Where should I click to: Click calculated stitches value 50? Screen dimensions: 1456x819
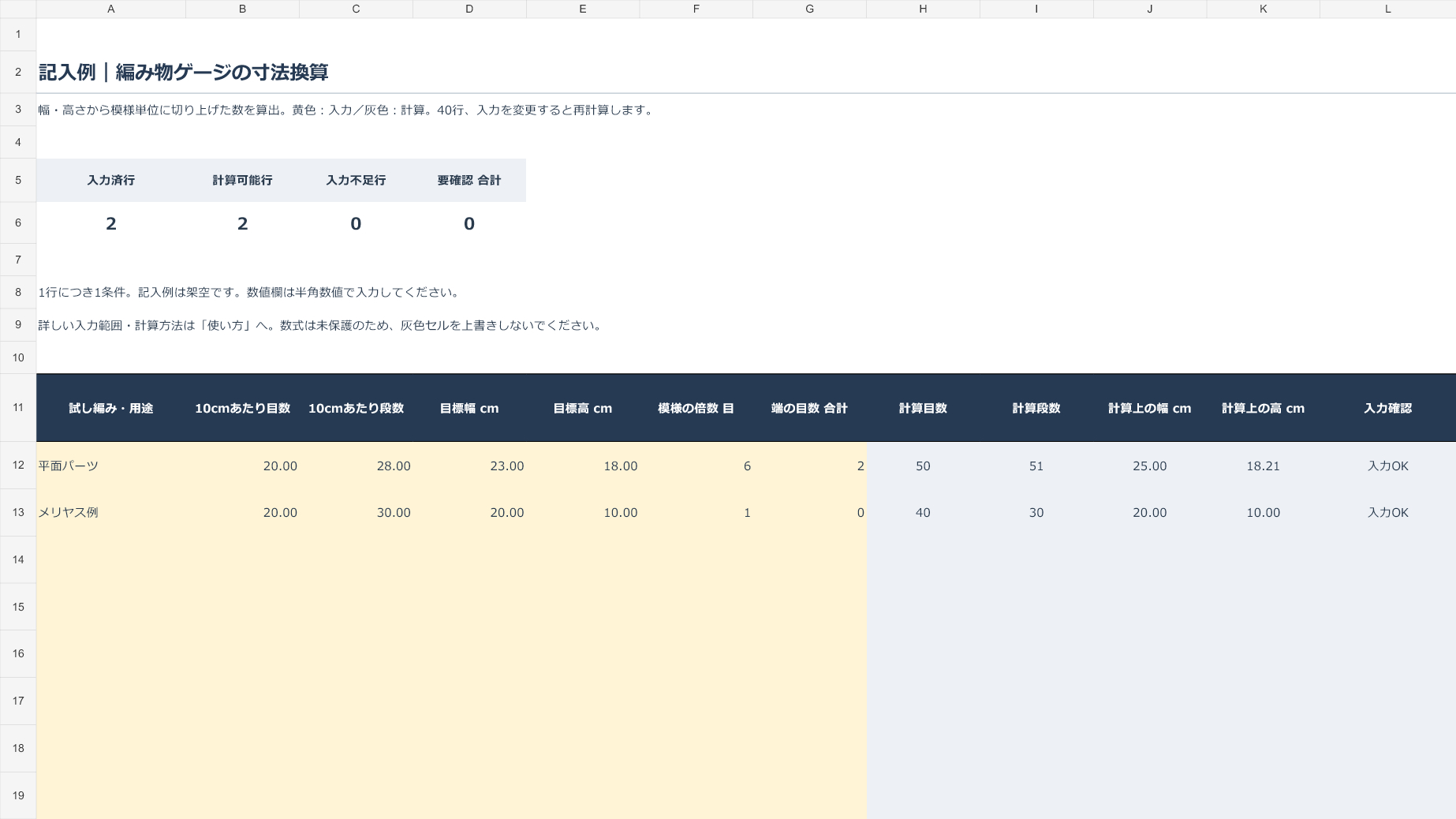point(923,466)
